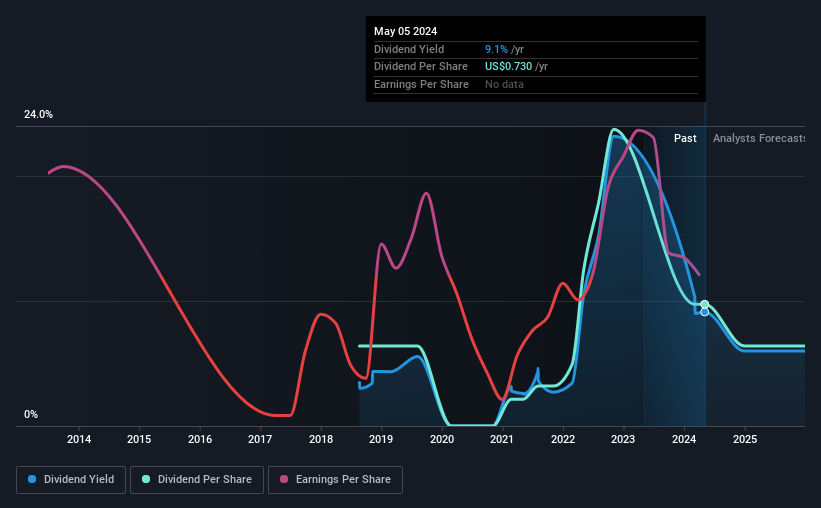Click the pink Earnings Per Share legend dot

pyautogui.click(x=284, y=479)
